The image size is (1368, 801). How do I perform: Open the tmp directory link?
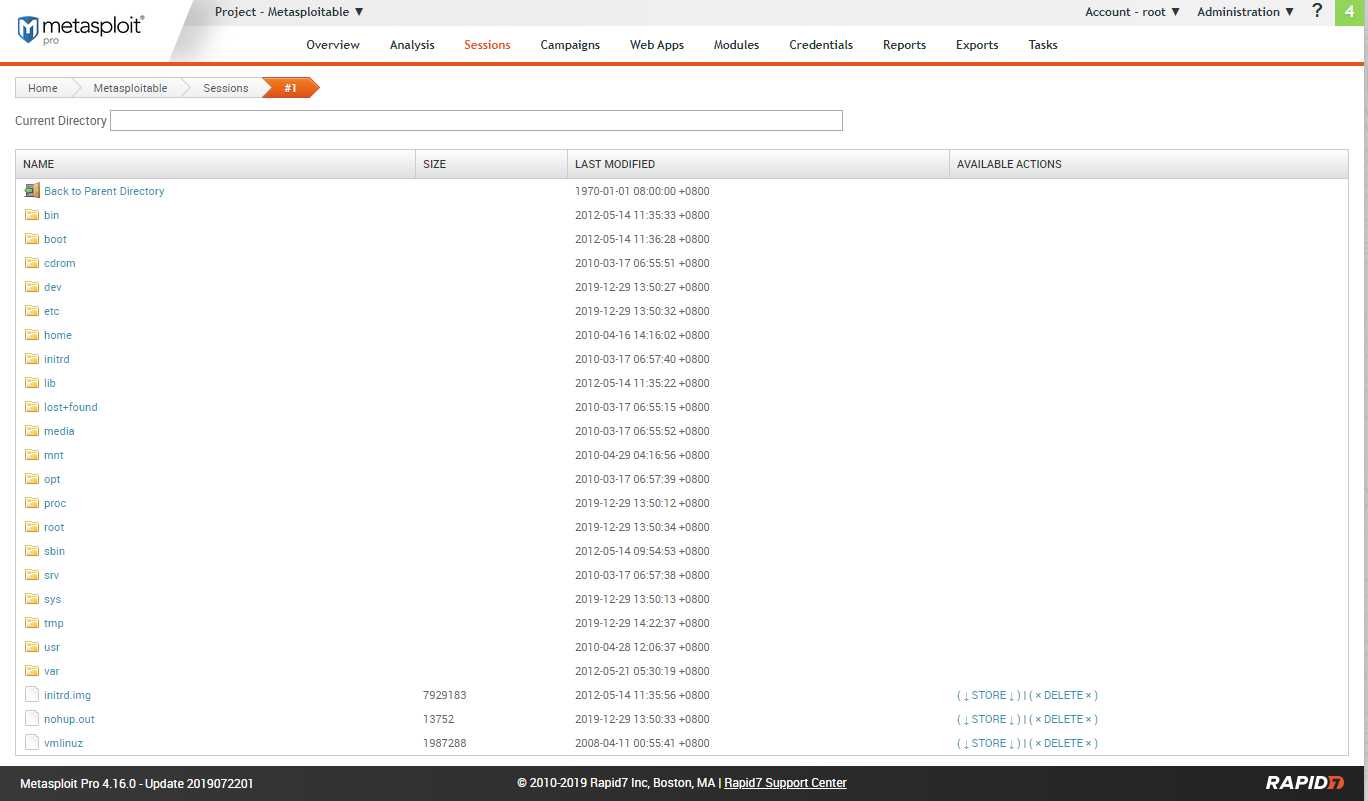click(53, 623)
